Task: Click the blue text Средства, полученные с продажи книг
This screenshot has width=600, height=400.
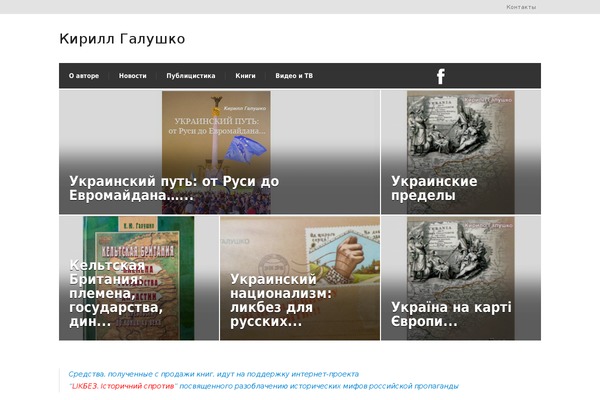Action: [x=141, y=374]
